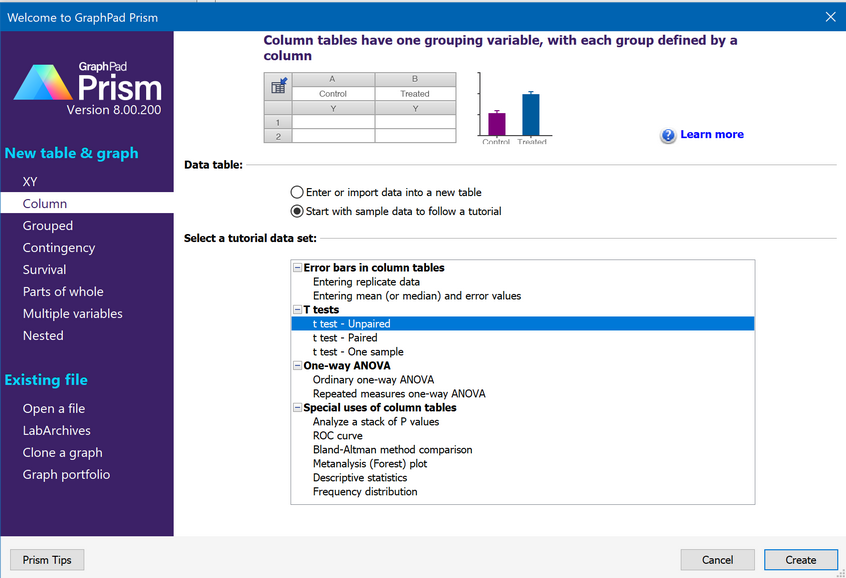The image size is (846, 578).
Task: Collapse the 'Error bars in column tables' group
Action: [x=297, y=268]
